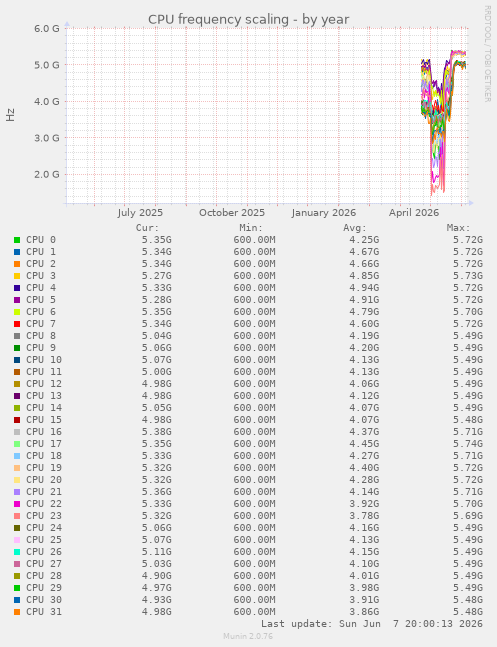Click the CPU 1 legend color swatch
This screenshot has width=497, height=647.
17,252
